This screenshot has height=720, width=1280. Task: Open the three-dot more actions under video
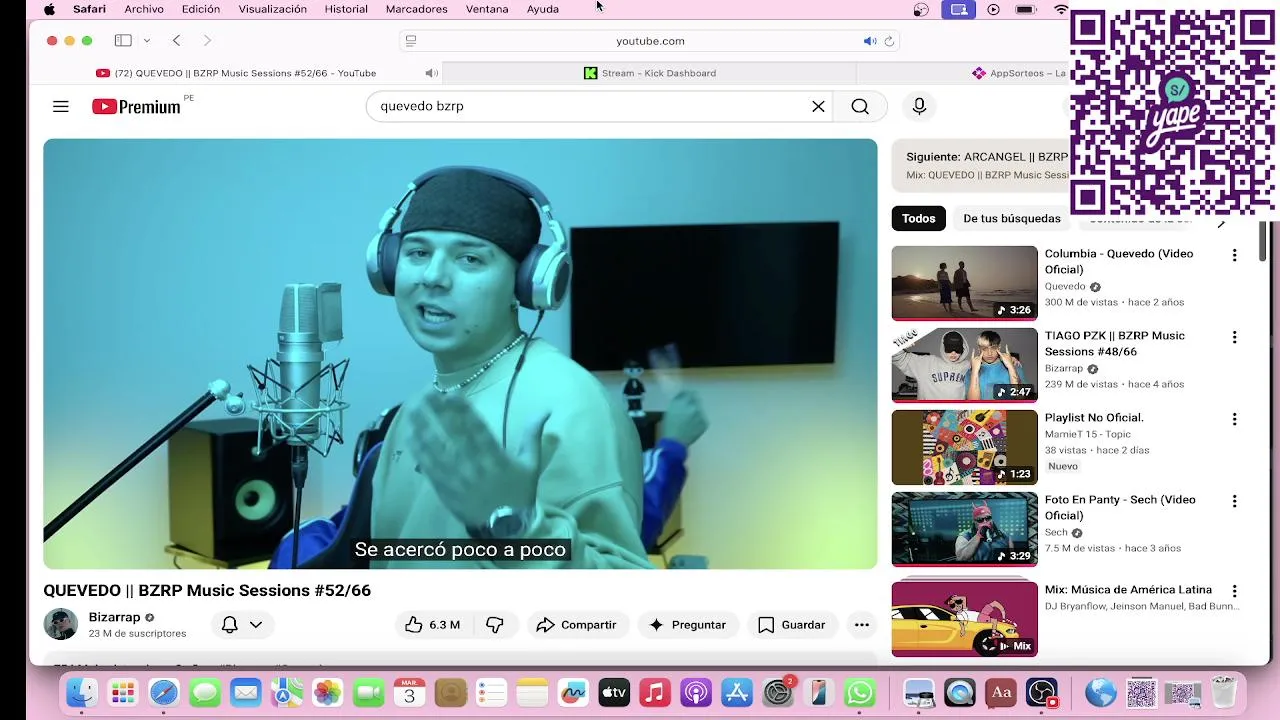point(862,625)
